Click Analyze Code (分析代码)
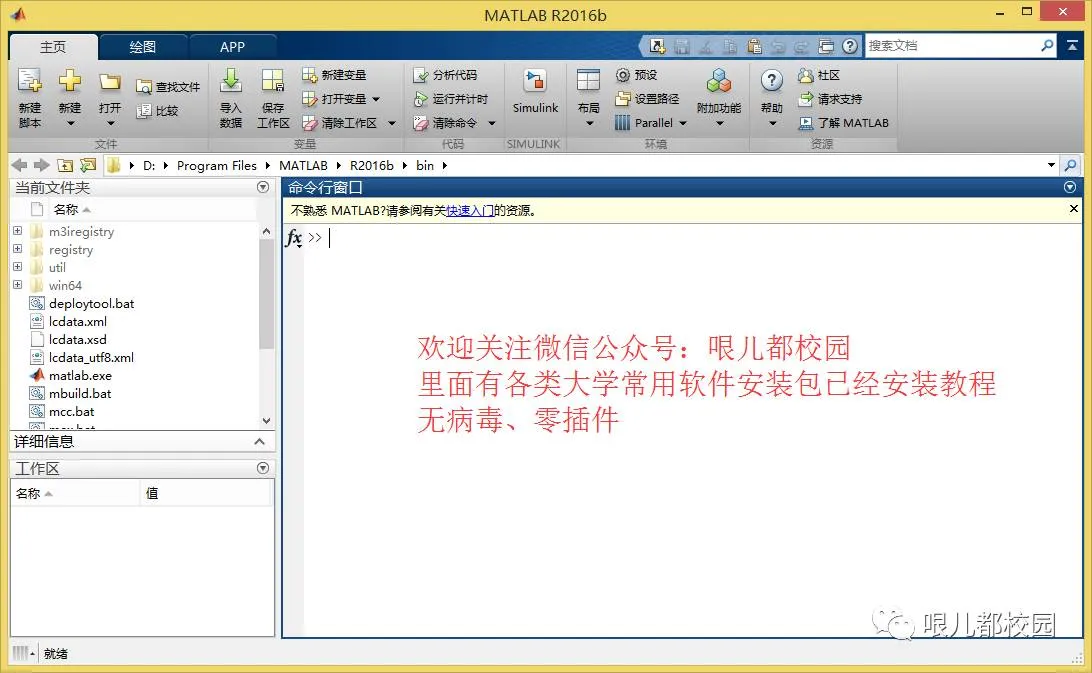The width and height of the screenshot is (1092, 673). coord(445,75)
